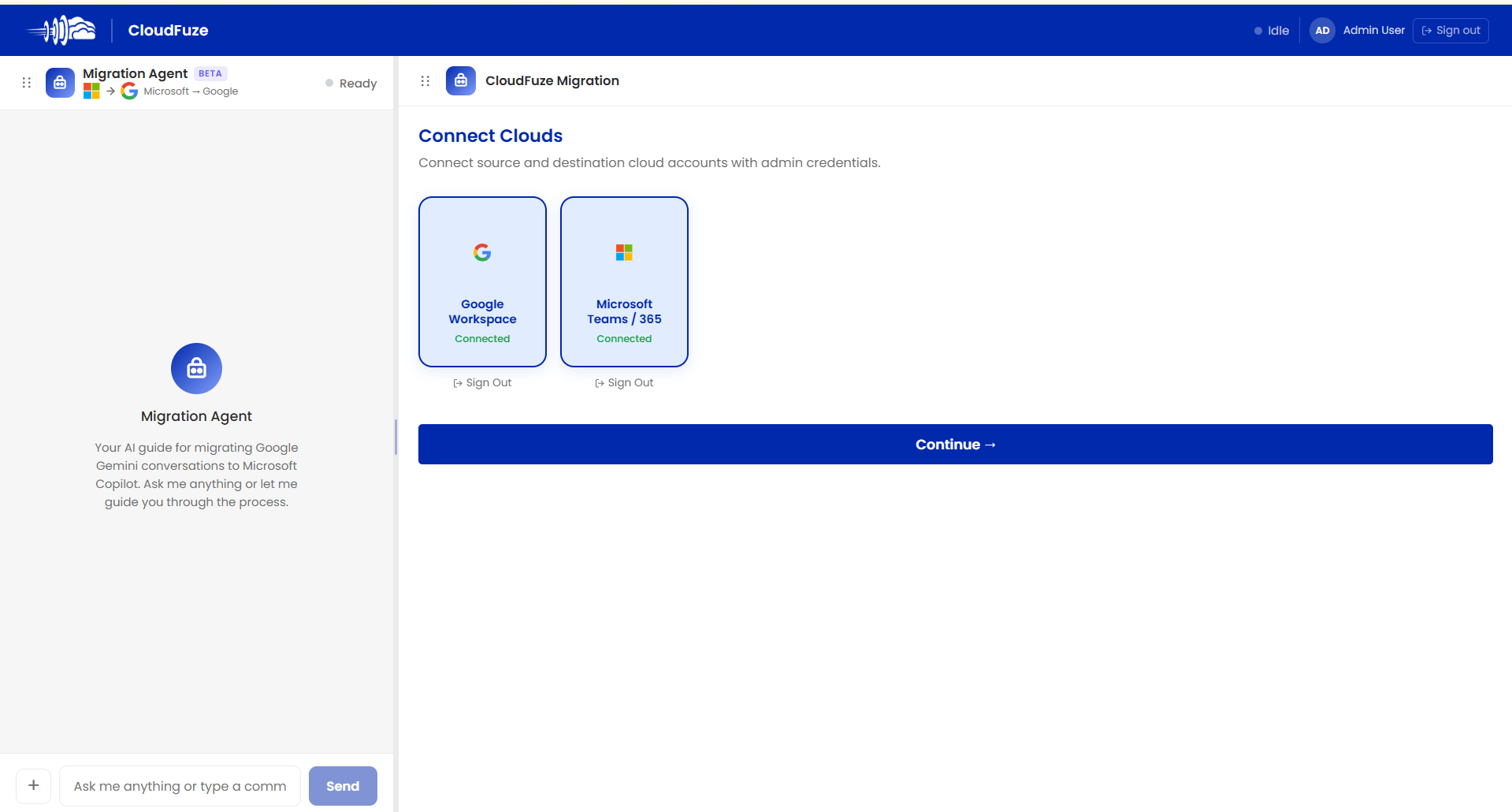Click the AD user avatar
Viewport: 1512px width, 812px height.
click(x=1322, y=31)
